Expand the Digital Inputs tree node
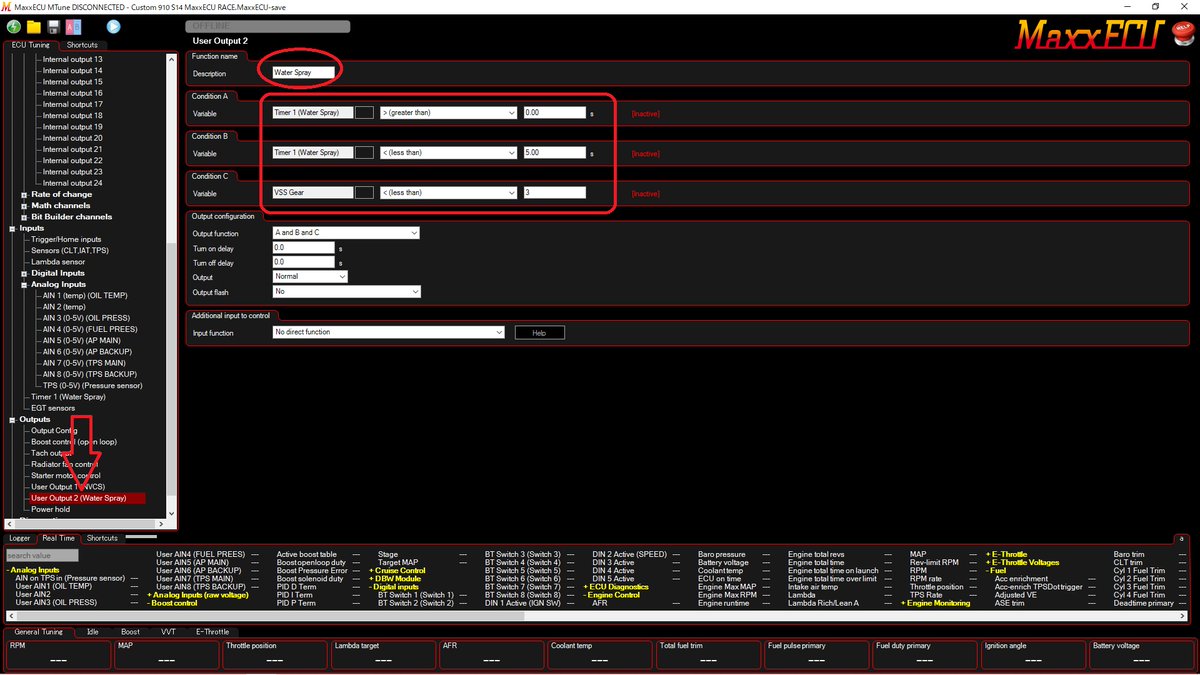The image size is (1200, 675). coord(24,273)
